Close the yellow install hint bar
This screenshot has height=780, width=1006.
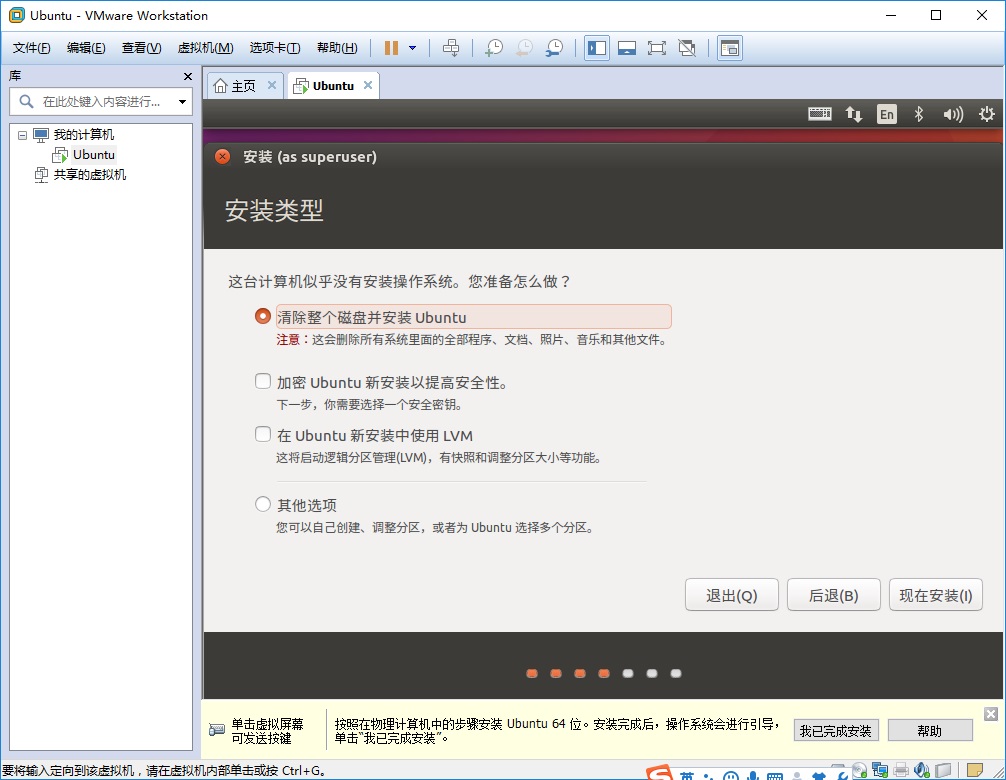(x=991, y=714)
